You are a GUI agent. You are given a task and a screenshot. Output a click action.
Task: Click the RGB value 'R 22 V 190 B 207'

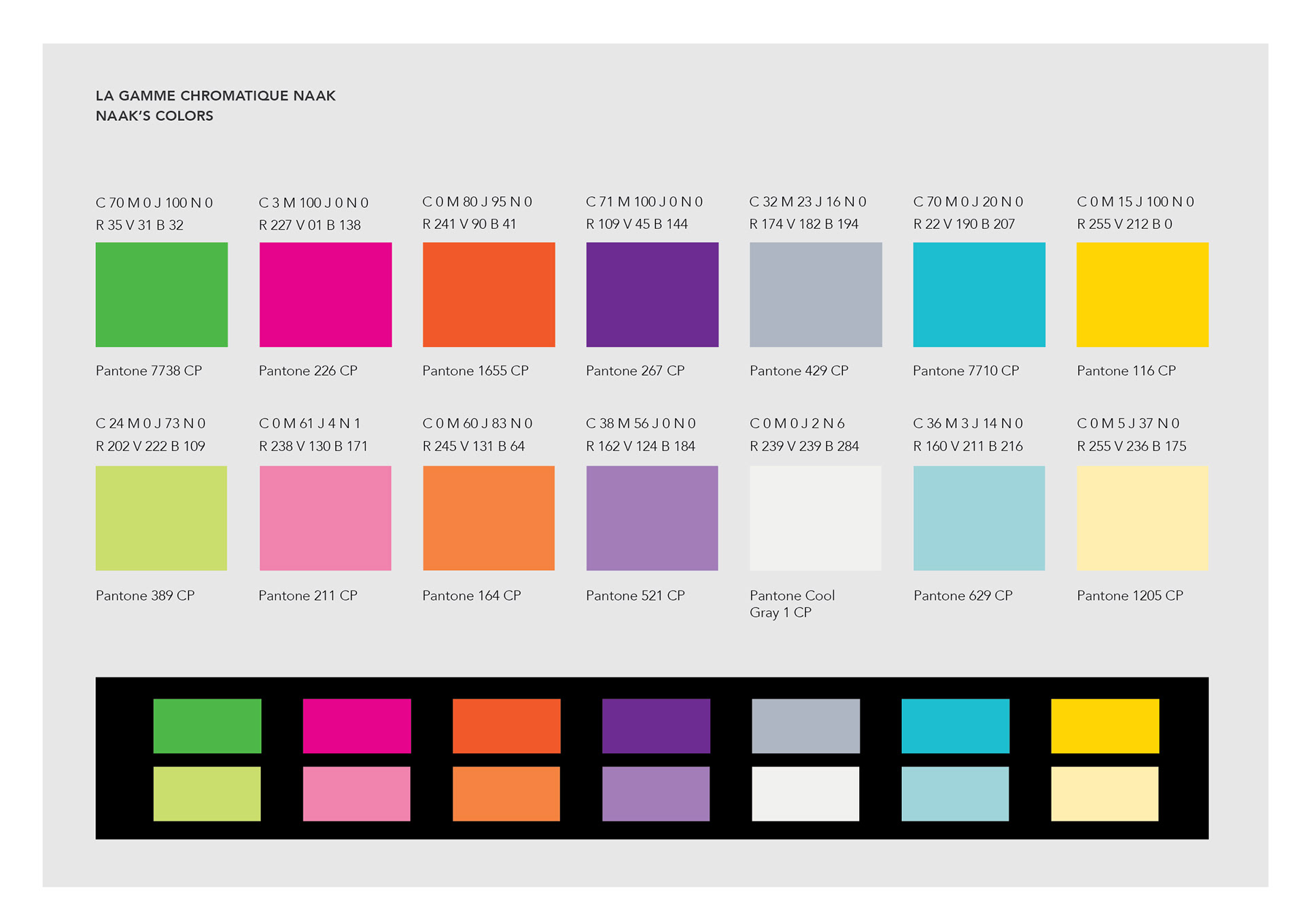964,224
